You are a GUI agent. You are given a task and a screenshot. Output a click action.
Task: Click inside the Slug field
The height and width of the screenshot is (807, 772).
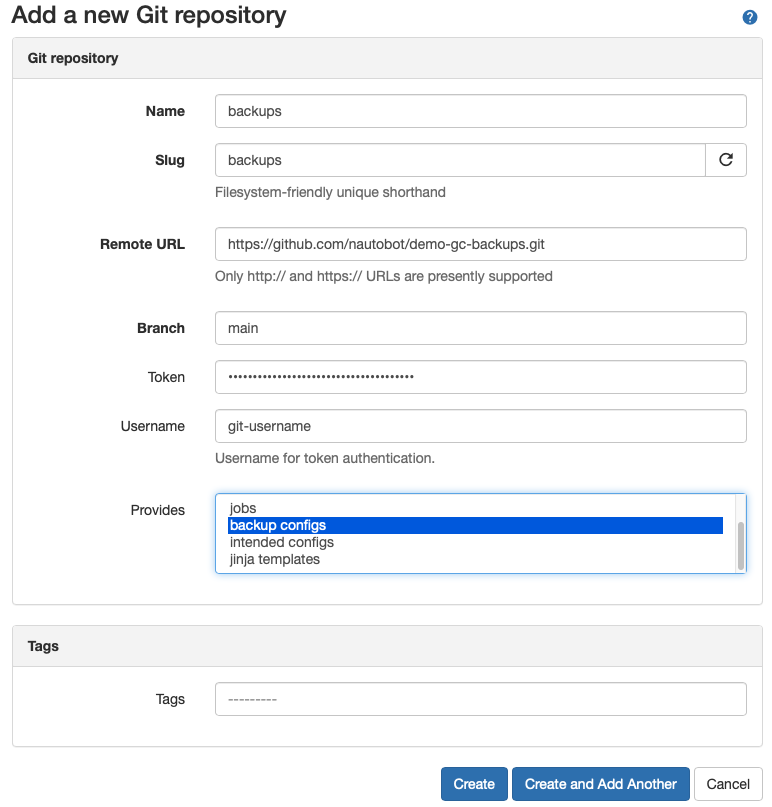[x=460, y=159]
